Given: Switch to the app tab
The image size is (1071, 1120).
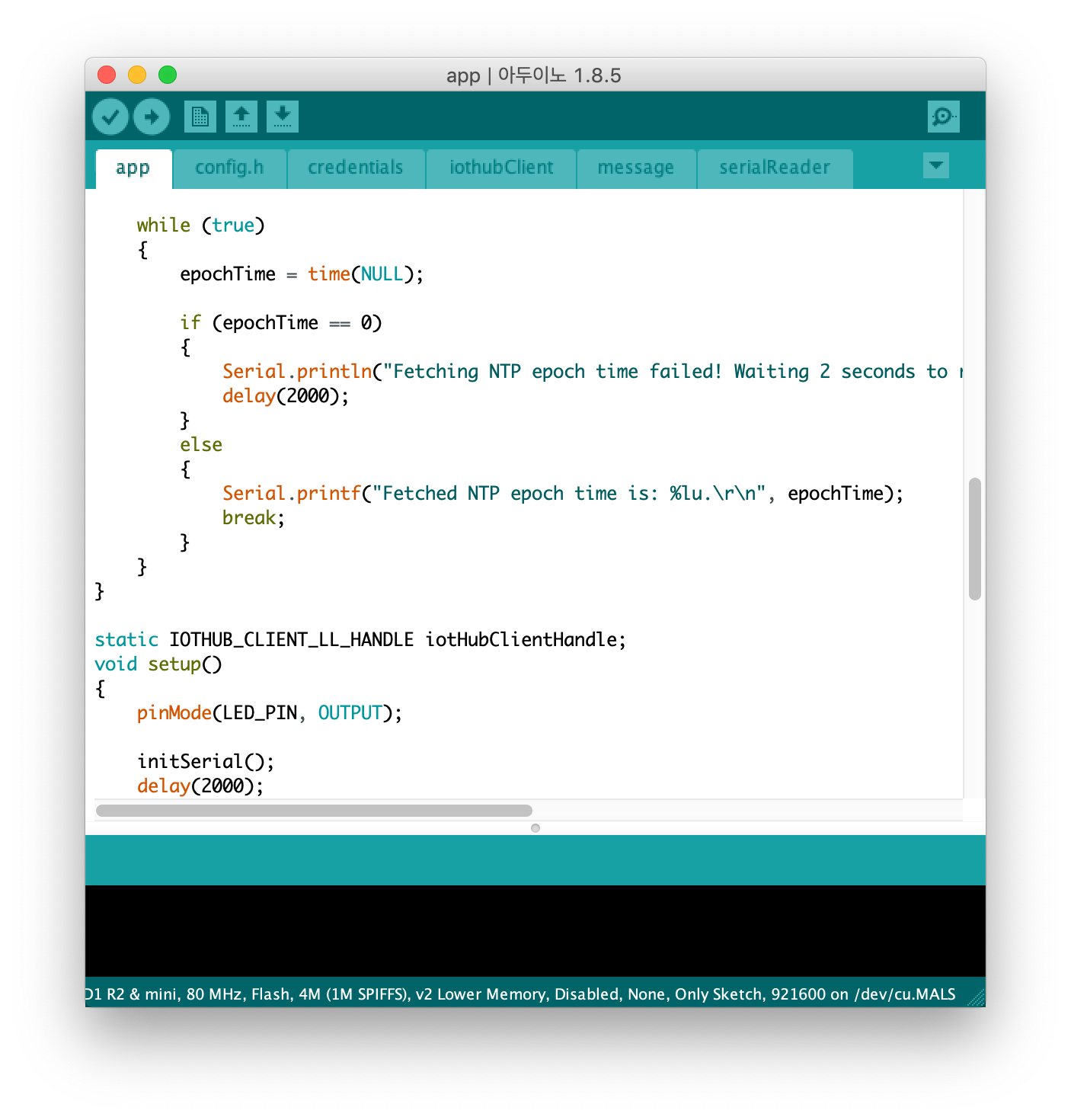Looking at the screenshot, I should tap(133, 168).
